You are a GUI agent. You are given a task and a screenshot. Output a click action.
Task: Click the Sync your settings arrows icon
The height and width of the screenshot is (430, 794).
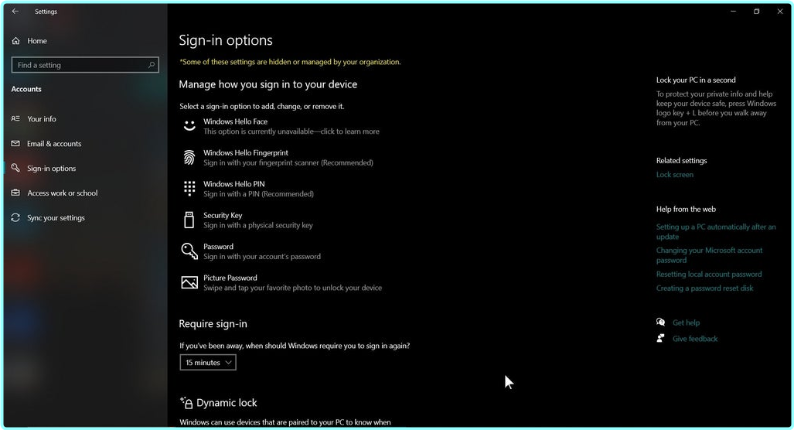[16, 217]
